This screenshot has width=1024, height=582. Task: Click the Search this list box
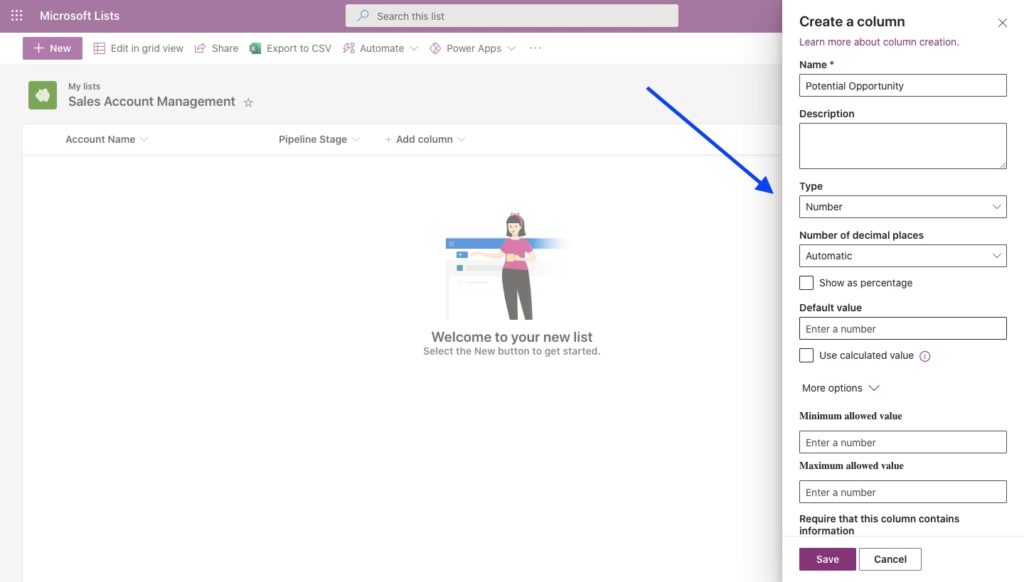point(512,16)
